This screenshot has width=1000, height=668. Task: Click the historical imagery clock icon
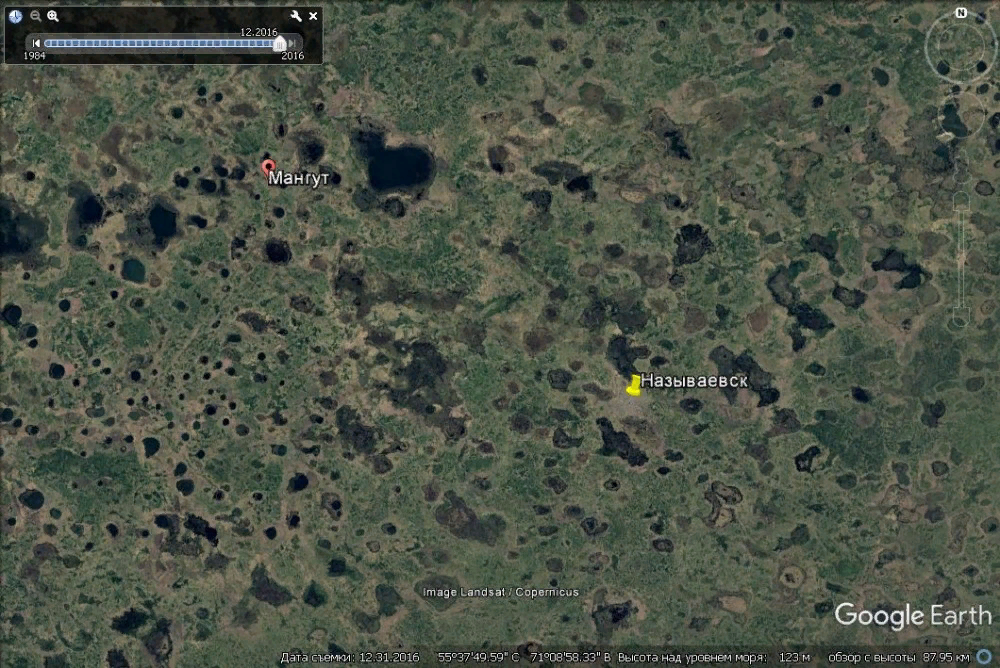[x=16, y=16]
